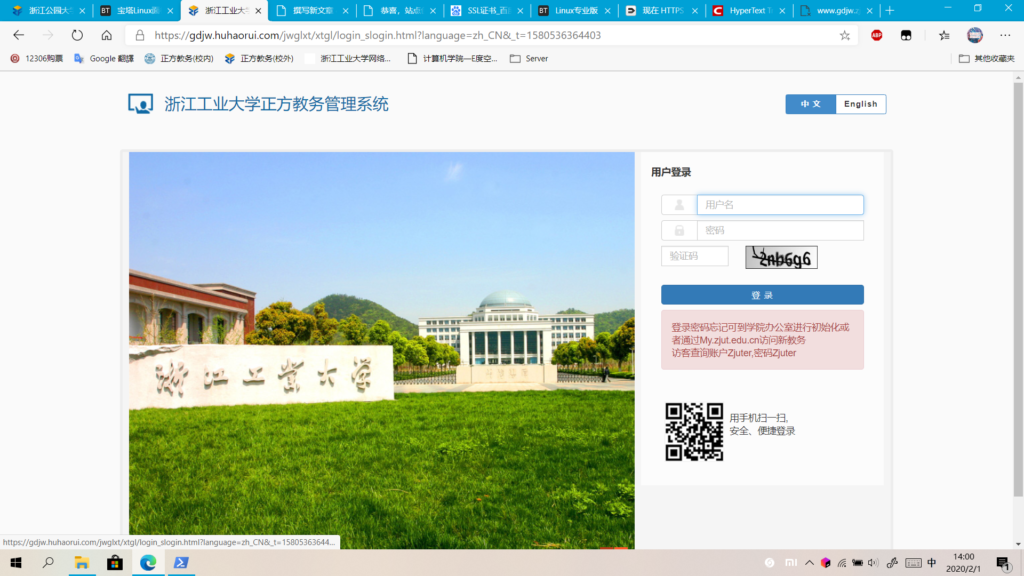Open Edge browser taskbar icon
1024x576 pixels.
click(148, 562)
